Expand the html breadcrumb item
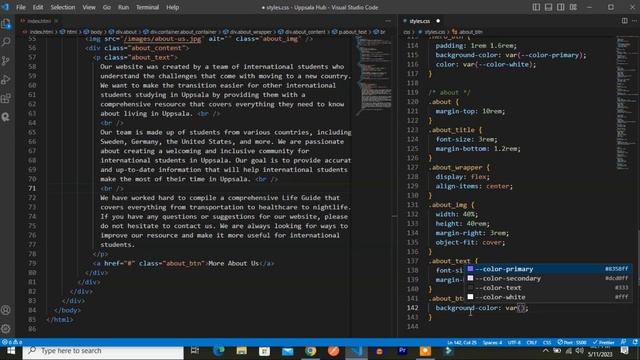 pos(69,32)
